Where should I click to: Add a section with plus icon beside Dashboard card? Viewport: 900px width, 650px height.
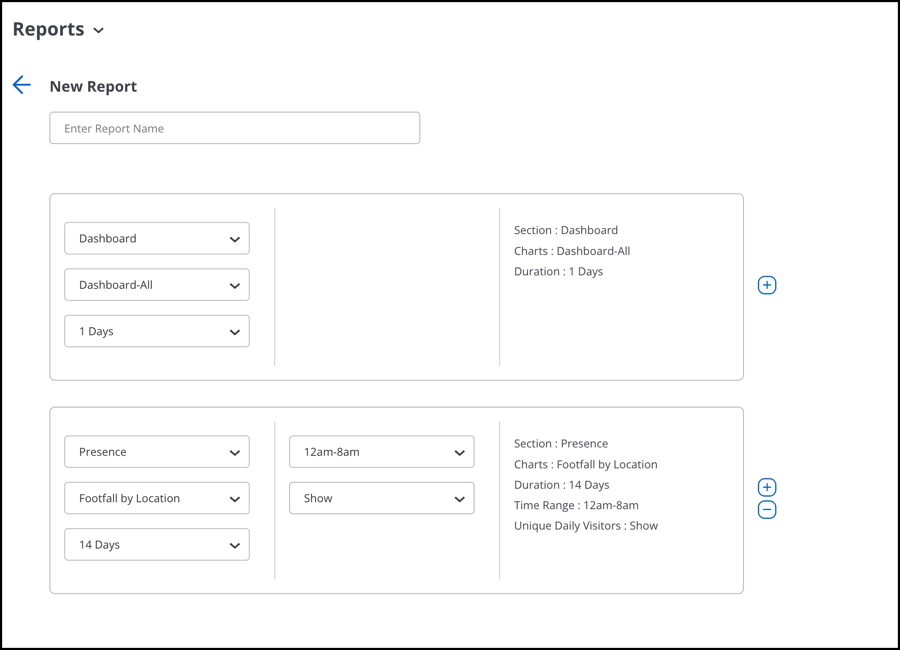click(x=767, y=285)
